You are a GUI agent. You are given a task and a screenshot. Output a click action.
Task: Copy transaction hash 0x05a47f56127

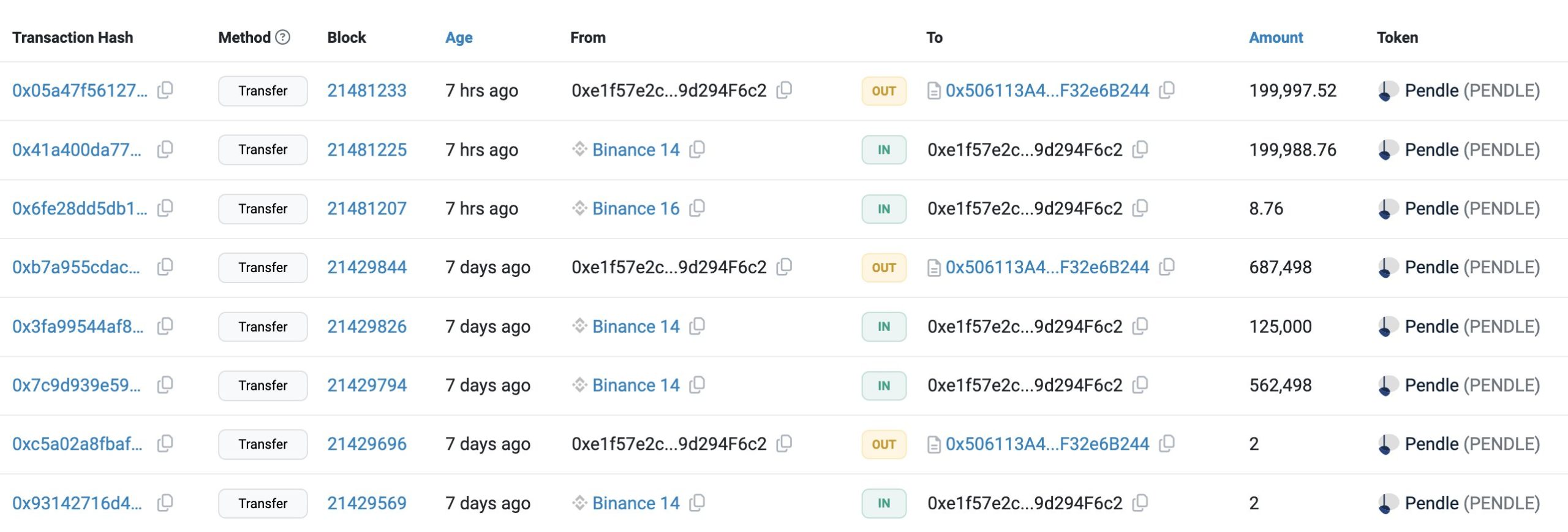(165, 91)
